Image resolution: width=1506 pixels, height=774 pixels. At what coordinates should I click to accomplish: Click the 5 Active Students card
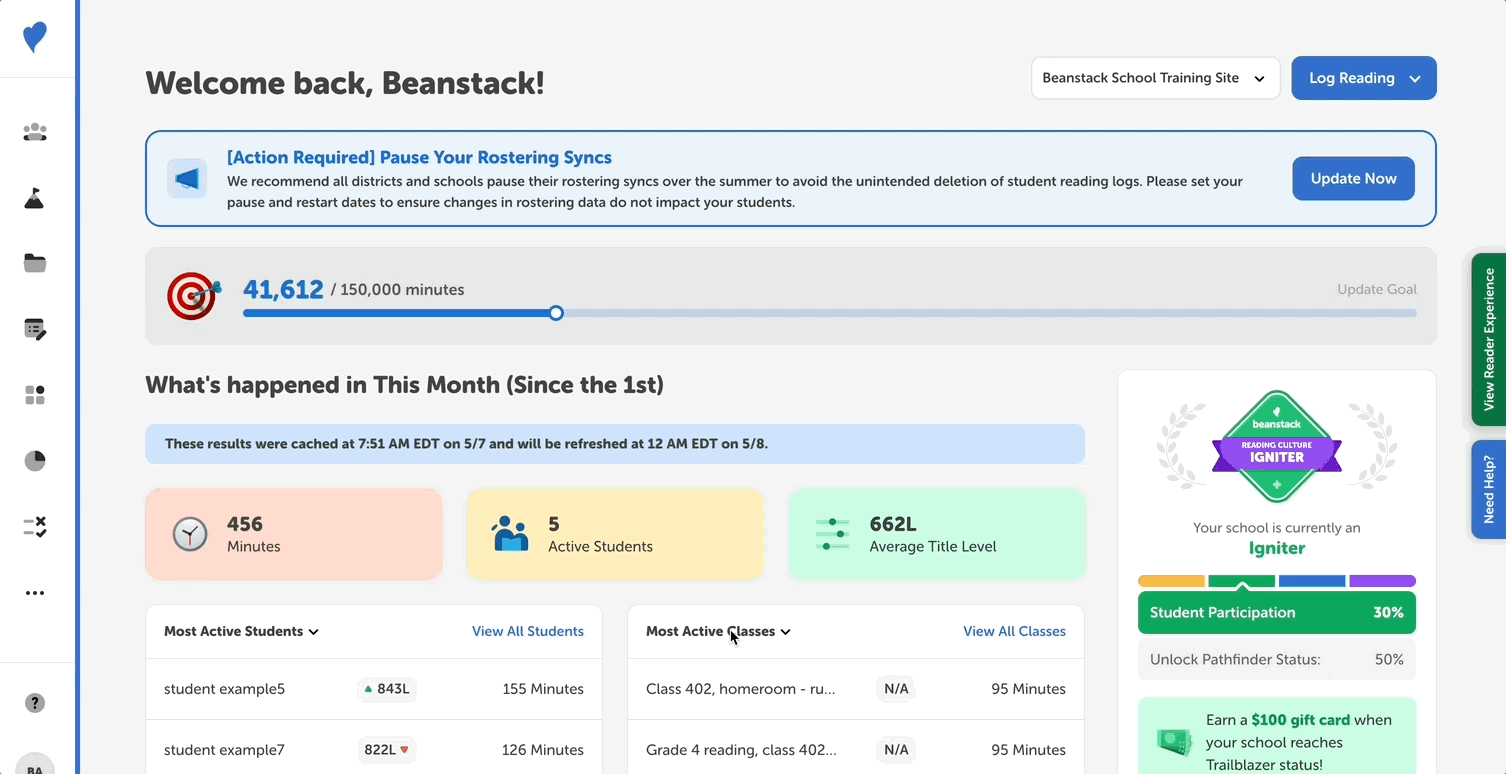pyautogui.click(x=615, y=534)
